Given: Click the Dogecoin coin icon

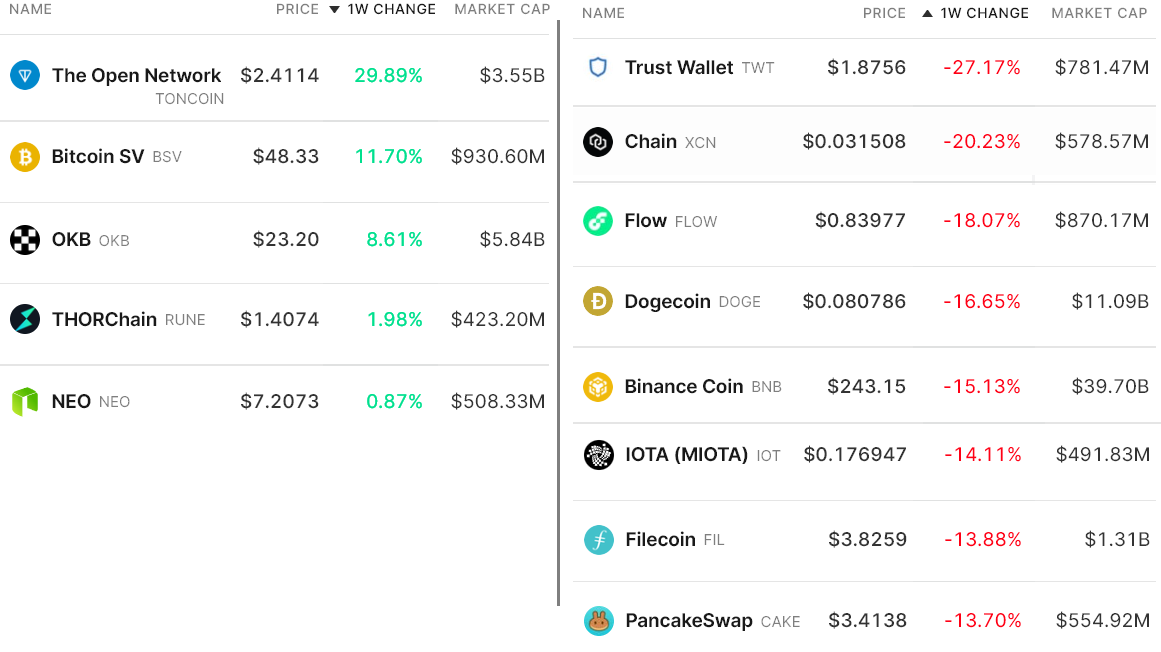Looking at the screenshot, I should pos(598,302).
